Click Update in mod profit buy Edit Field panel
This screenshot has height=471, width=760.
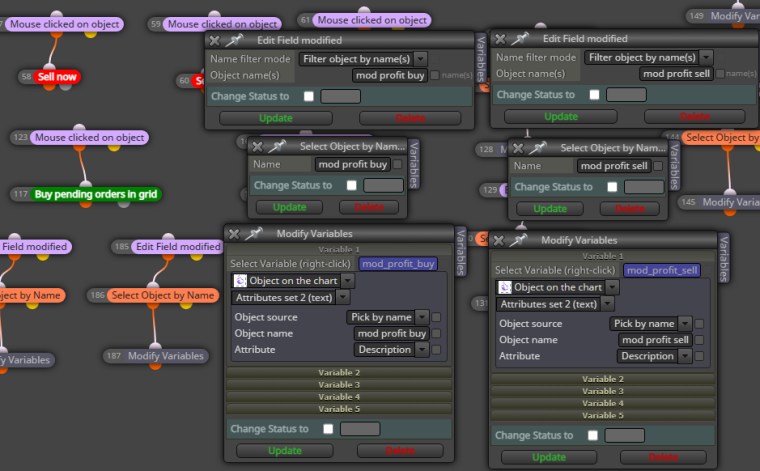coord(276,118)
